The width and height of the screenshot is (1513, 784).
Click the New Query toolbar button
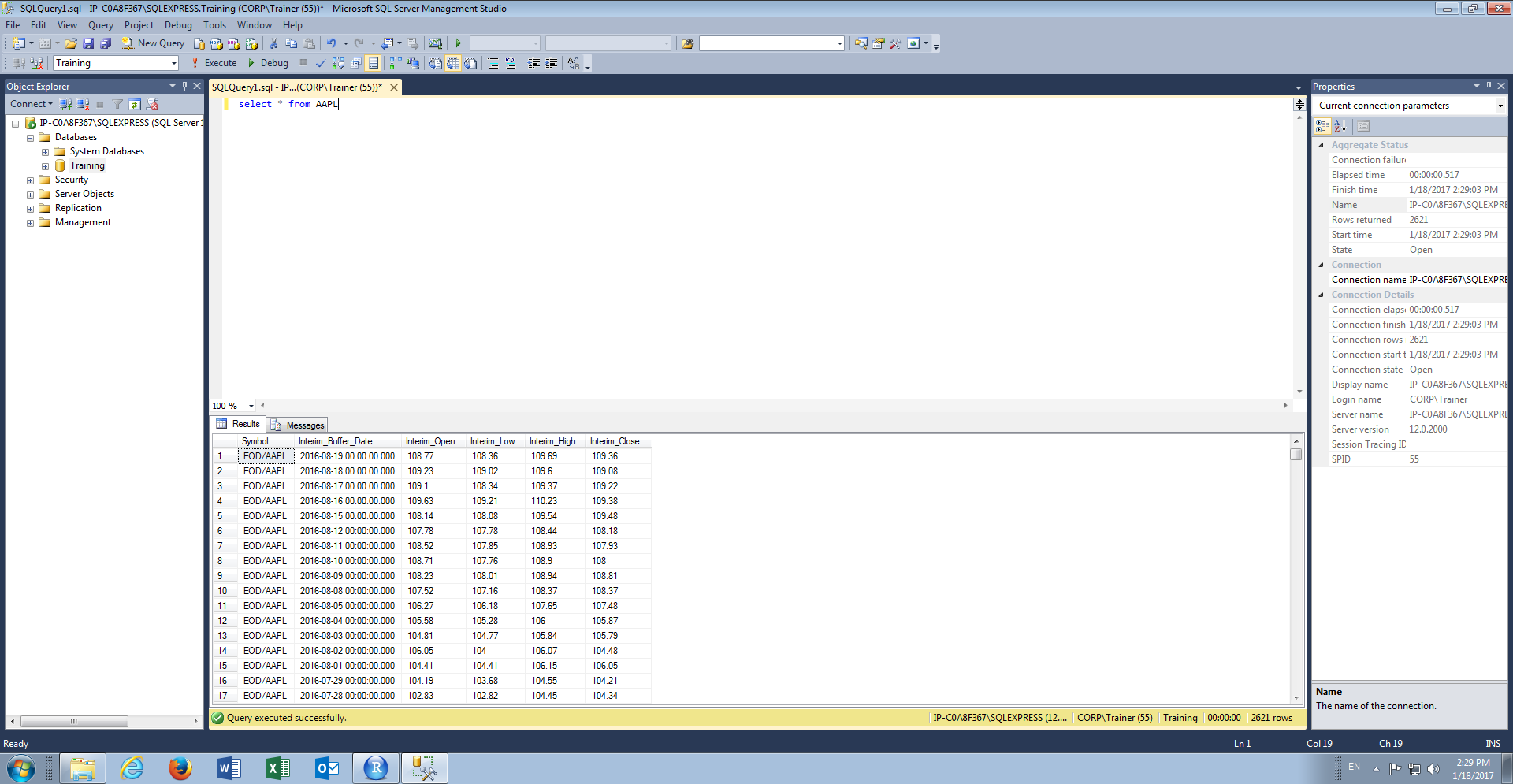click(x=153, y=43)
